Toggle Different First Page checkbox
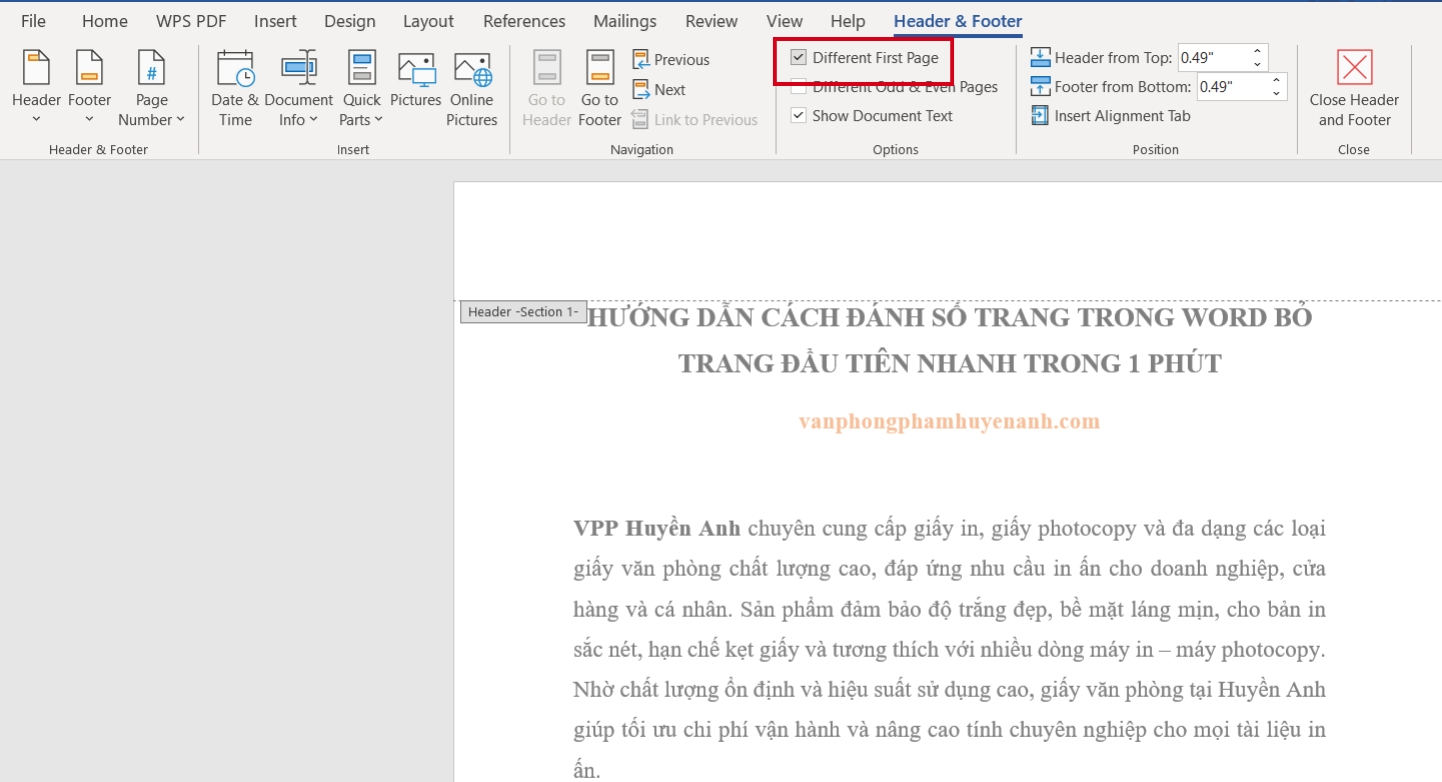 click(798, 58)
